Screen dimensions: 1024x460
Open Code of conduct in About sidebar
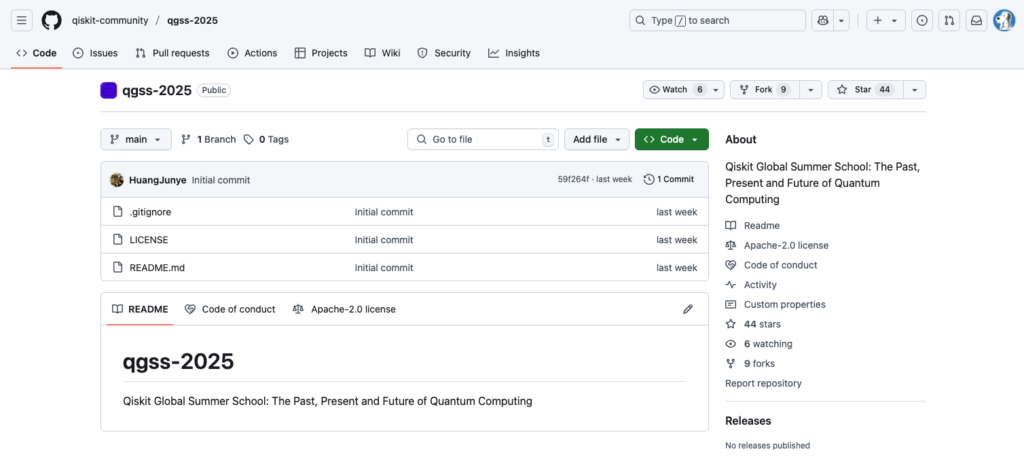(771, 265)
